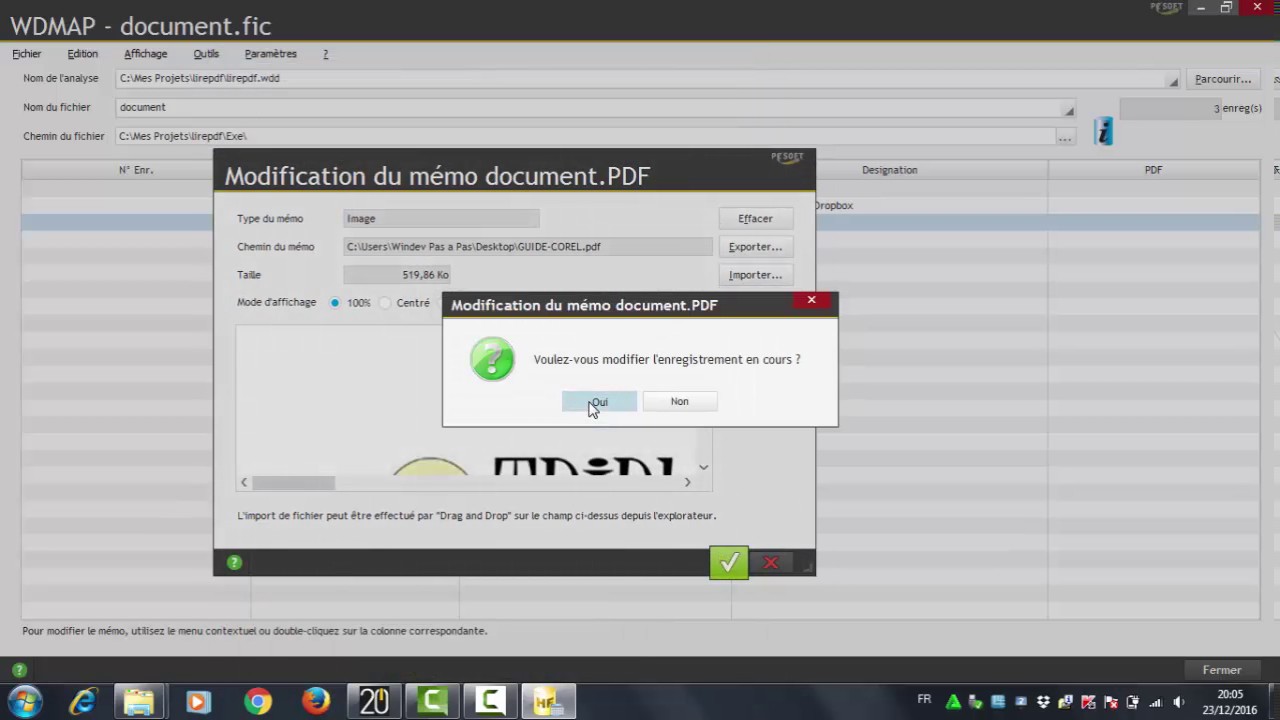Open the Fichier menu

[x=27, y=54]
